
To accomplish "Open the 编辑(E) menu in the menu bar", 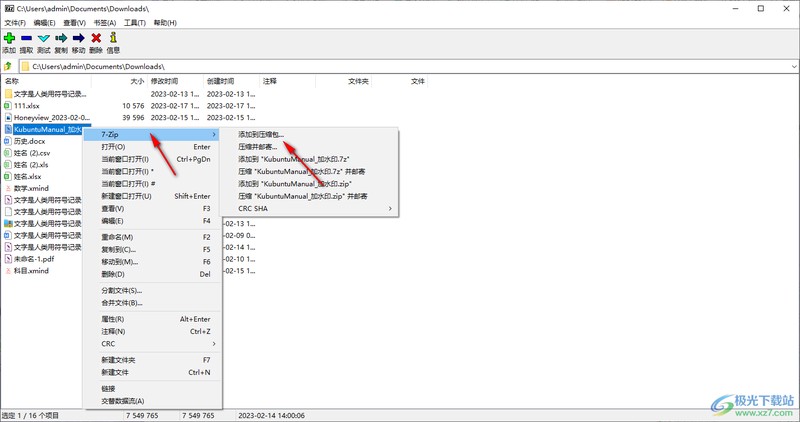I will click(44, 23).
